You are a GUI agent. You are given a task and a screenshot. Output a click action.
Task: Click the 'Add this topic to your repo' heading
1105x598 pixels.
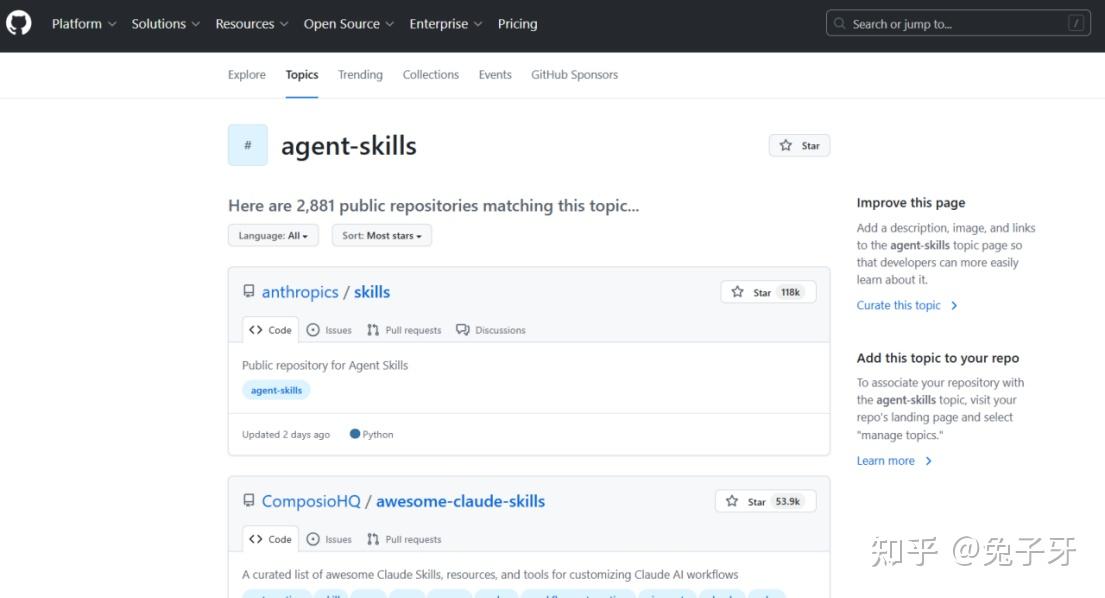click(x=937, y=358)
